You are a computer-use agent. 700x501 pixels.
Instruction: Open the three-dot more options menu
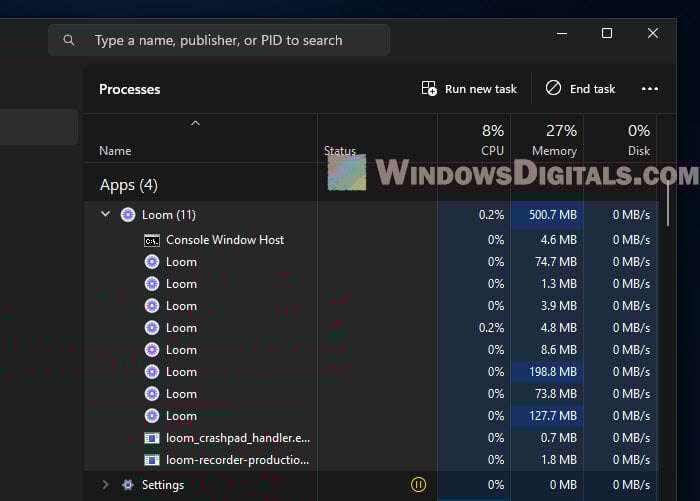coord(650,89)
